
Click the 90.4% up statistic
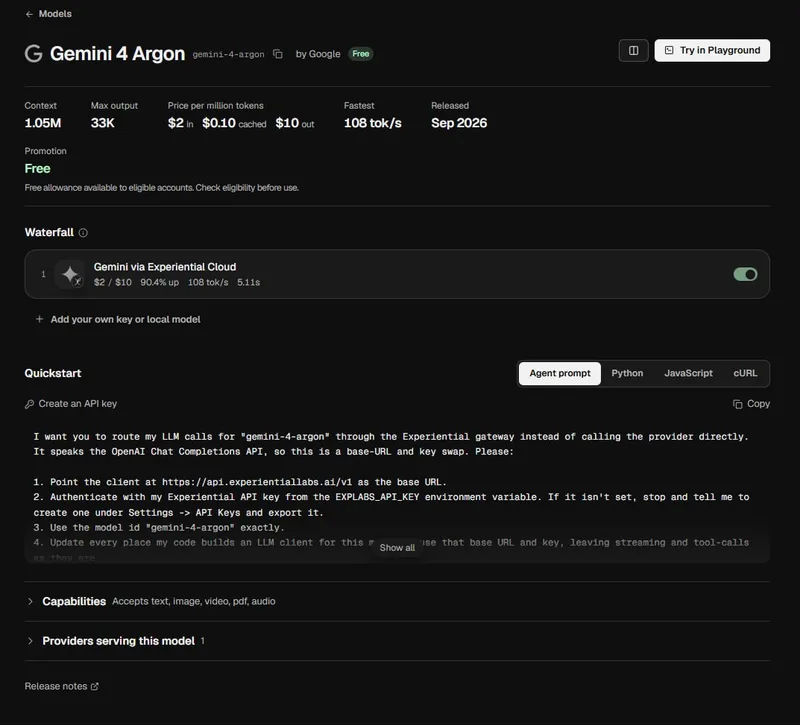tap(159, 282)
